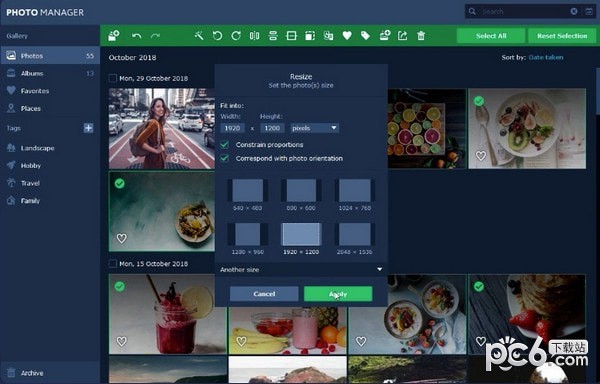
Task: Click the gallery vertical scrollbar
Action: [598, 91]
